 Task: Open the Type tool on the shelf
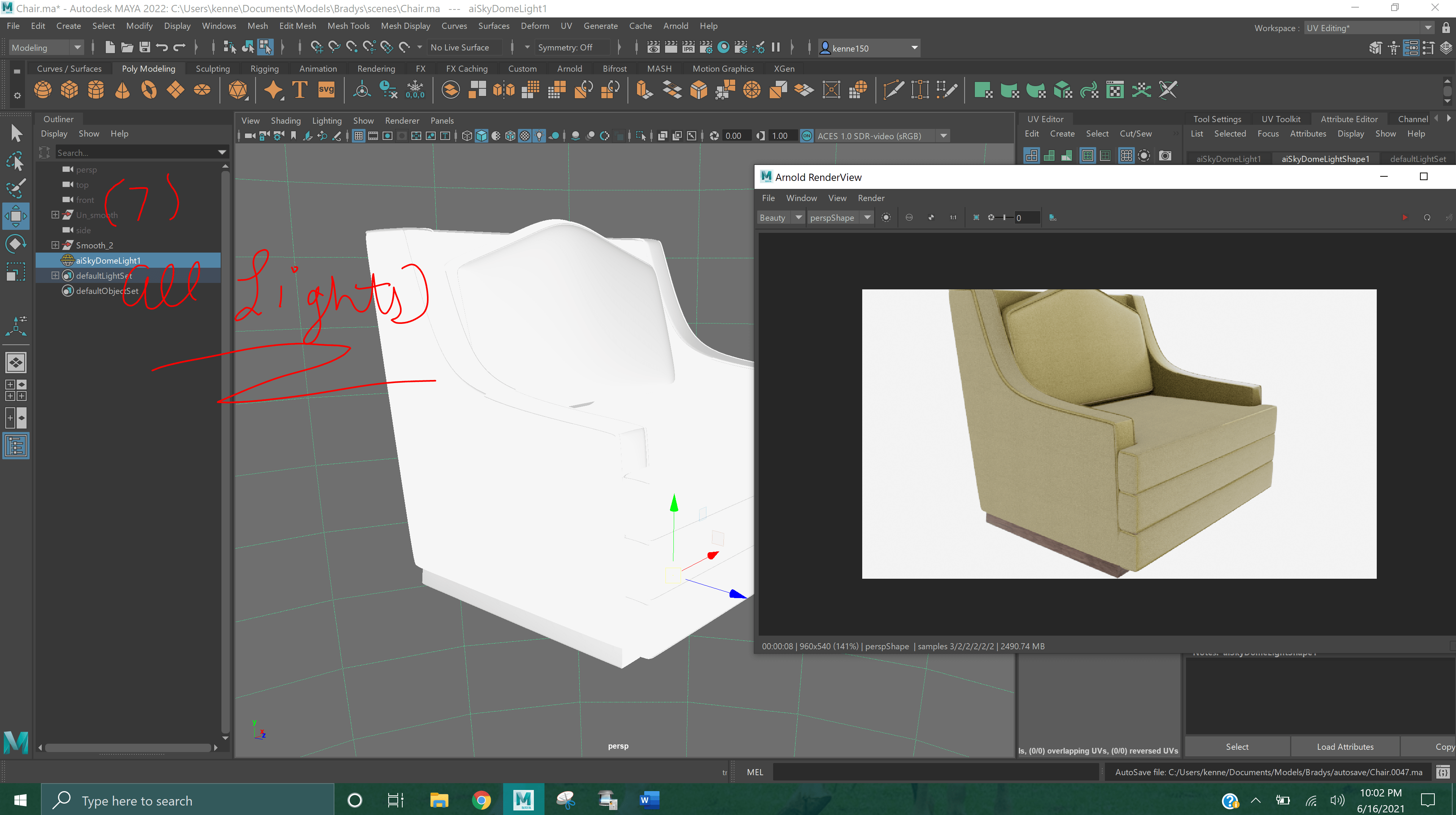pyautogui.click(x=299, y=90)
